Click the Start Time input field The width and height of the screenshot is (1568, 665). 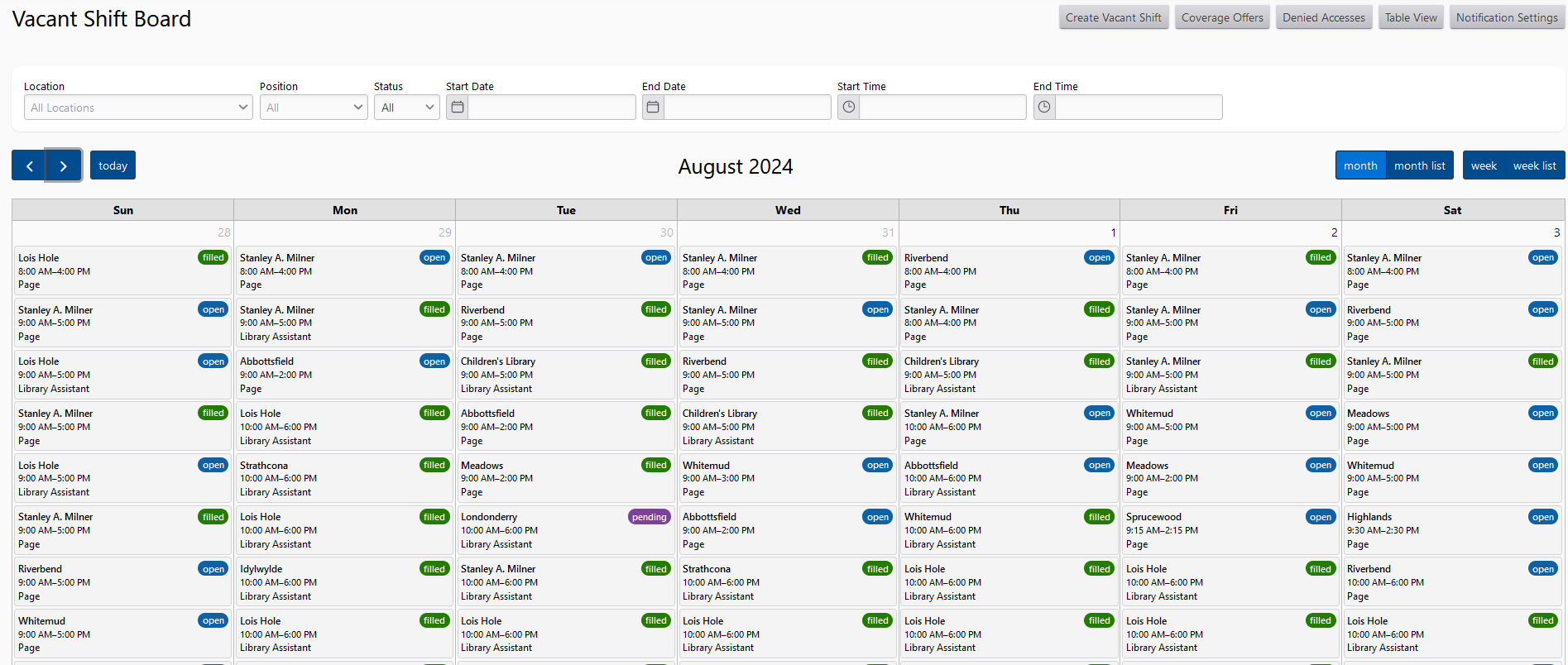(x=942, y=108)
